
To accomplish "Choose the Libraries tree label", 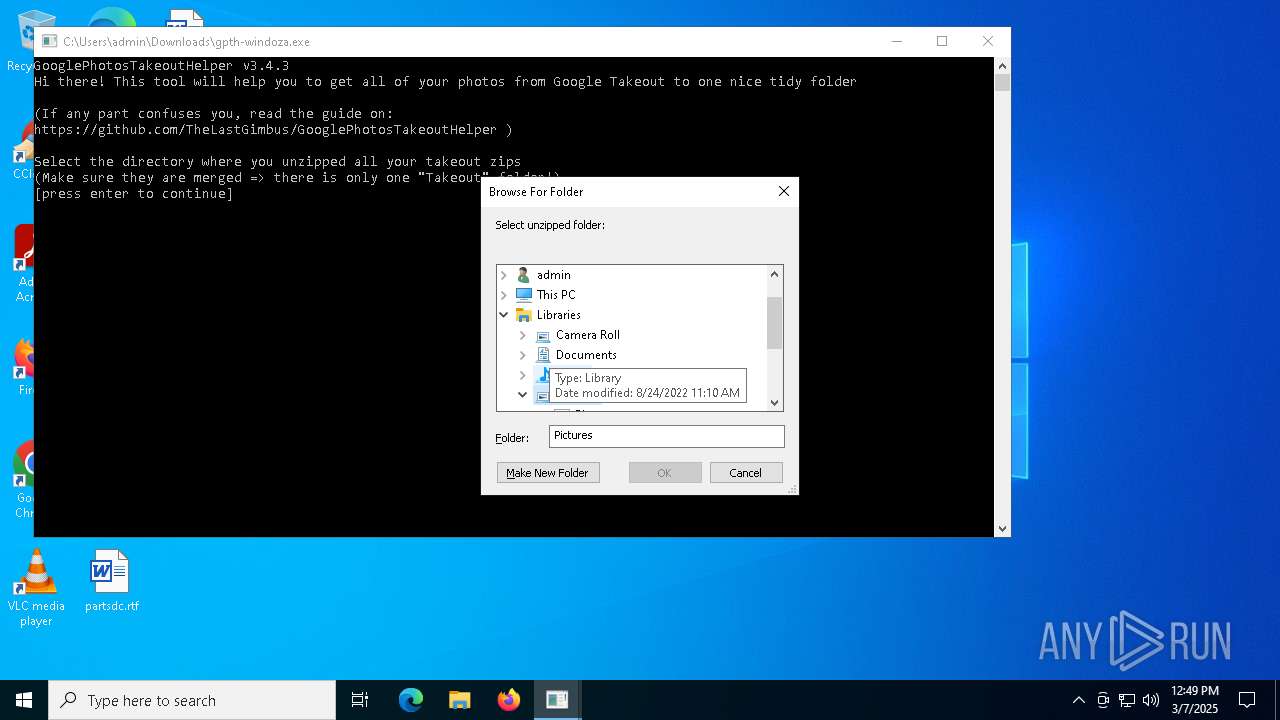I will point(559,315).
